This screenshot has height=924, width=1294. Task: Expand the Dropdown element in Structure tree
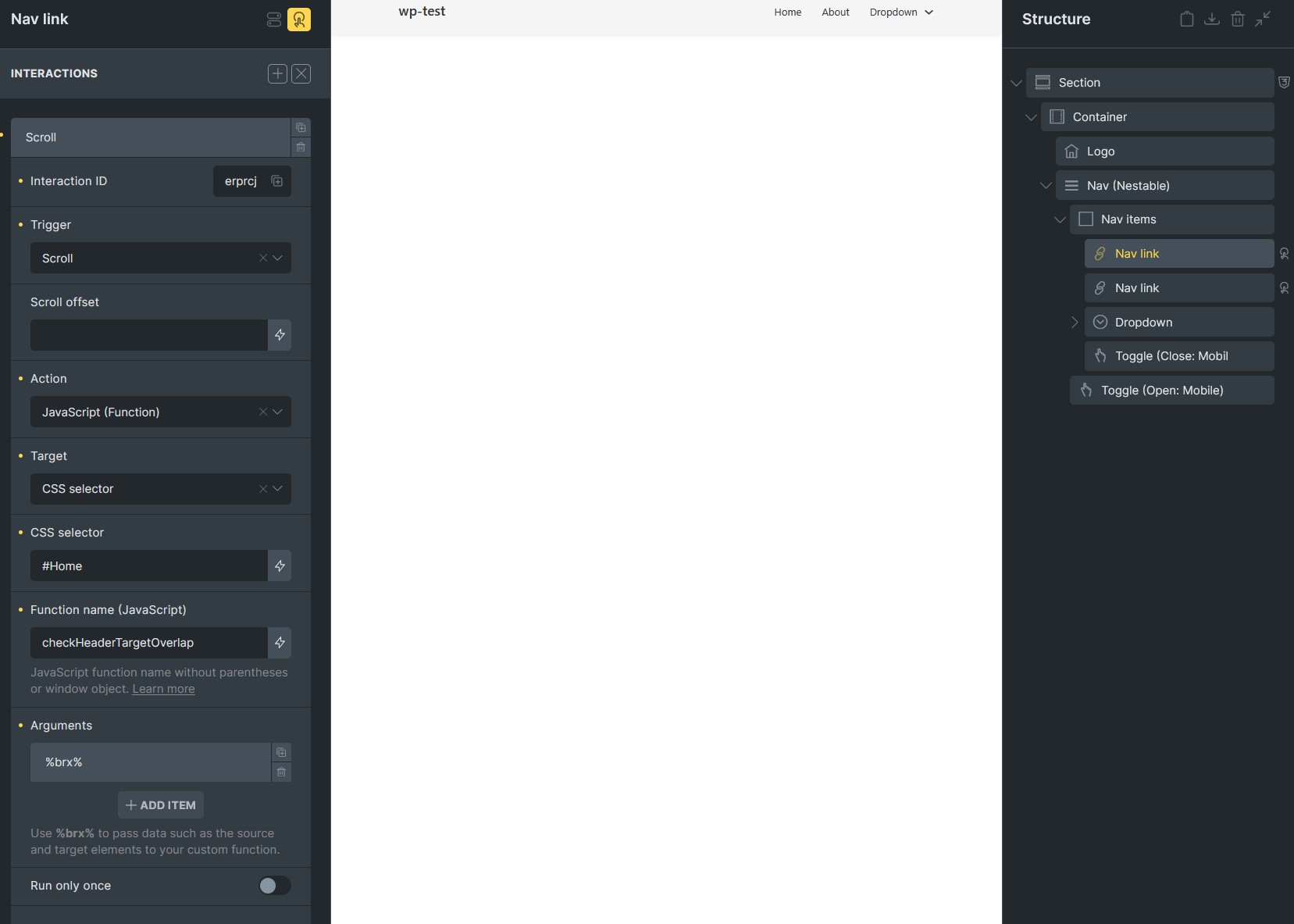coord(1075,323)
